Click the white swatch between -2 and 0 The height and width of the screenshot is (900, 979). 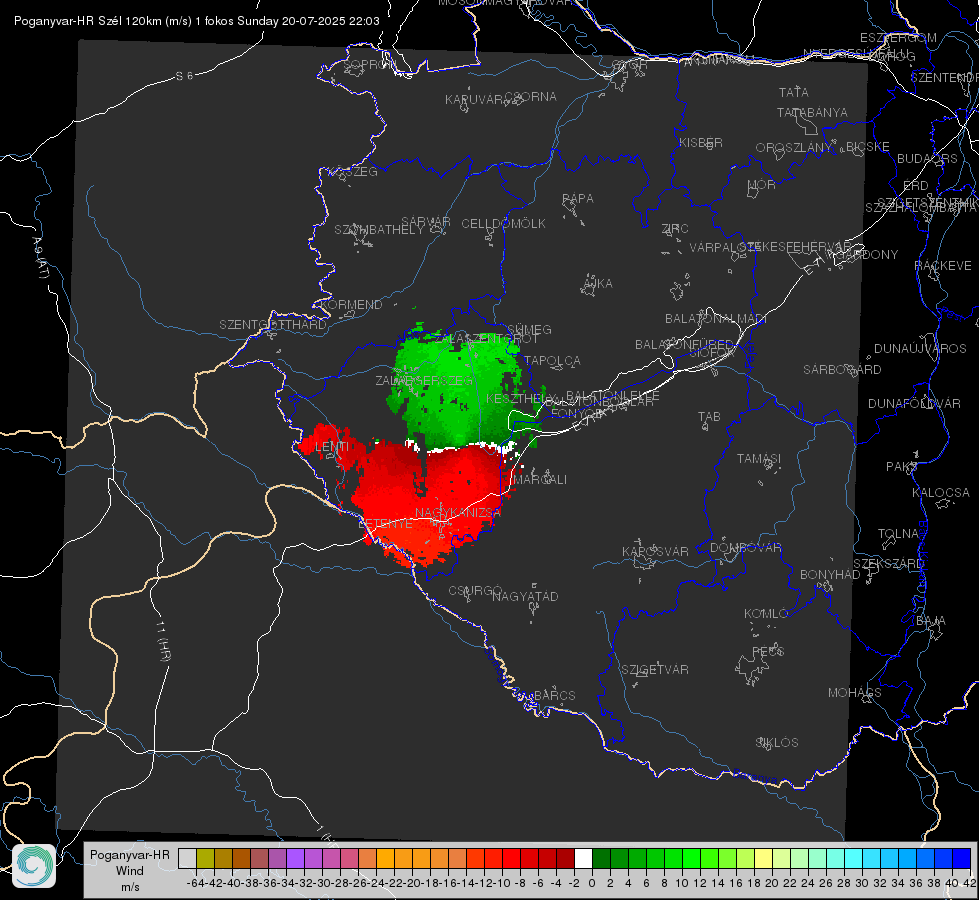pos(583,859)
